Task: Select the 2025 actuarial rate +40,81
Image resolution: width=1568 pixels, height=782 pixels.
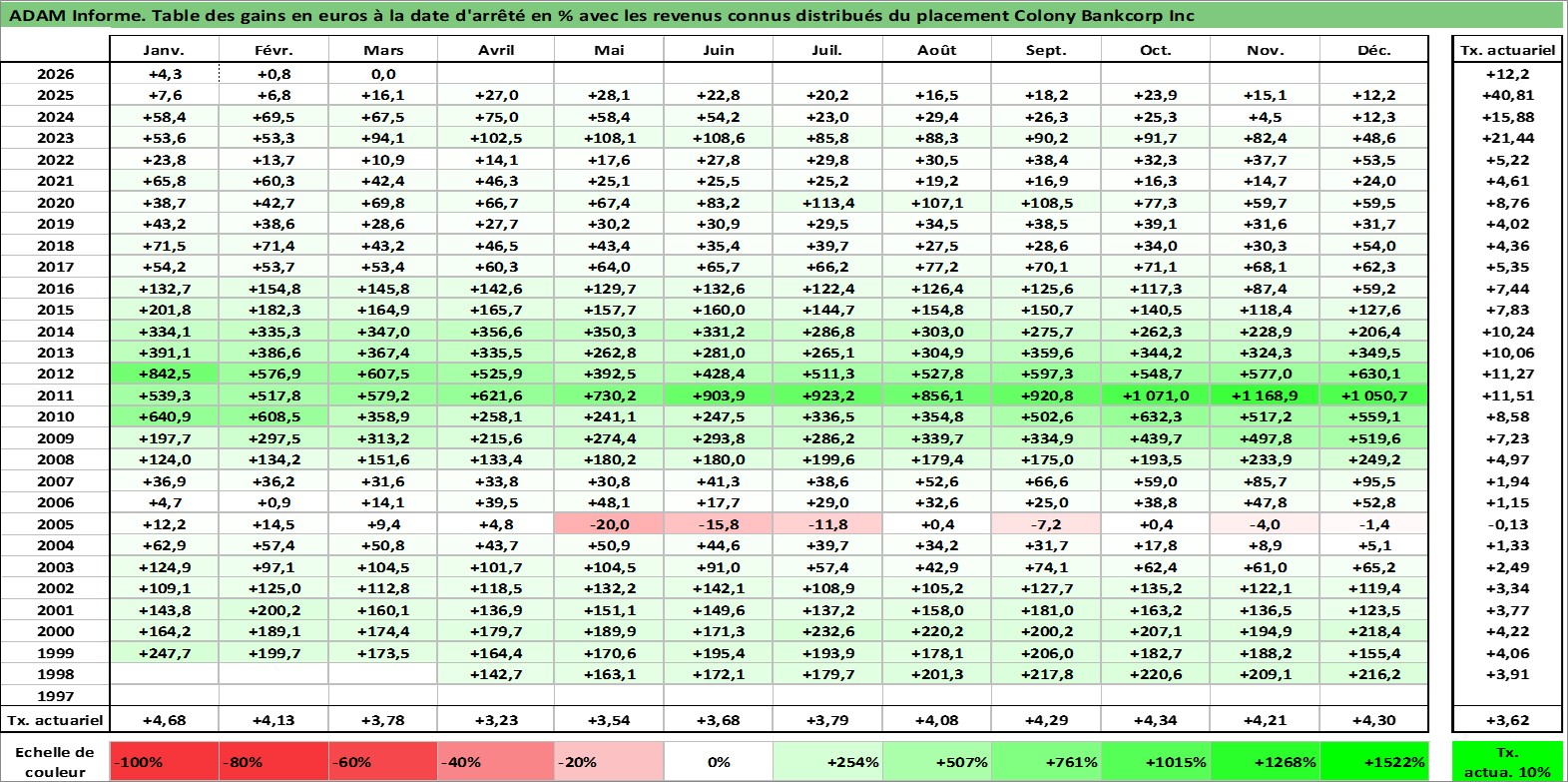Action: [1507, 95]
